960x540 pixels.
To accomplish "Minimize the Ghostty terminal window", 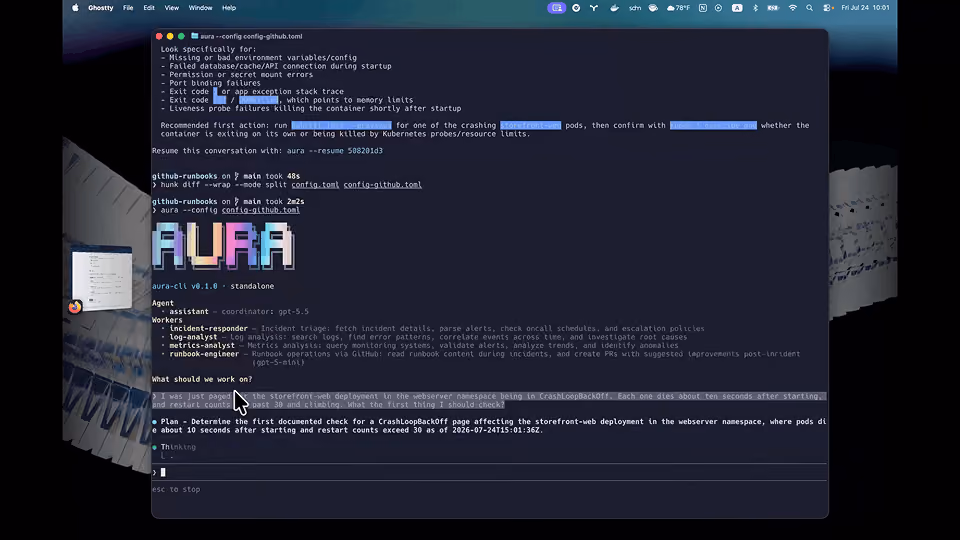I will 170,36.
